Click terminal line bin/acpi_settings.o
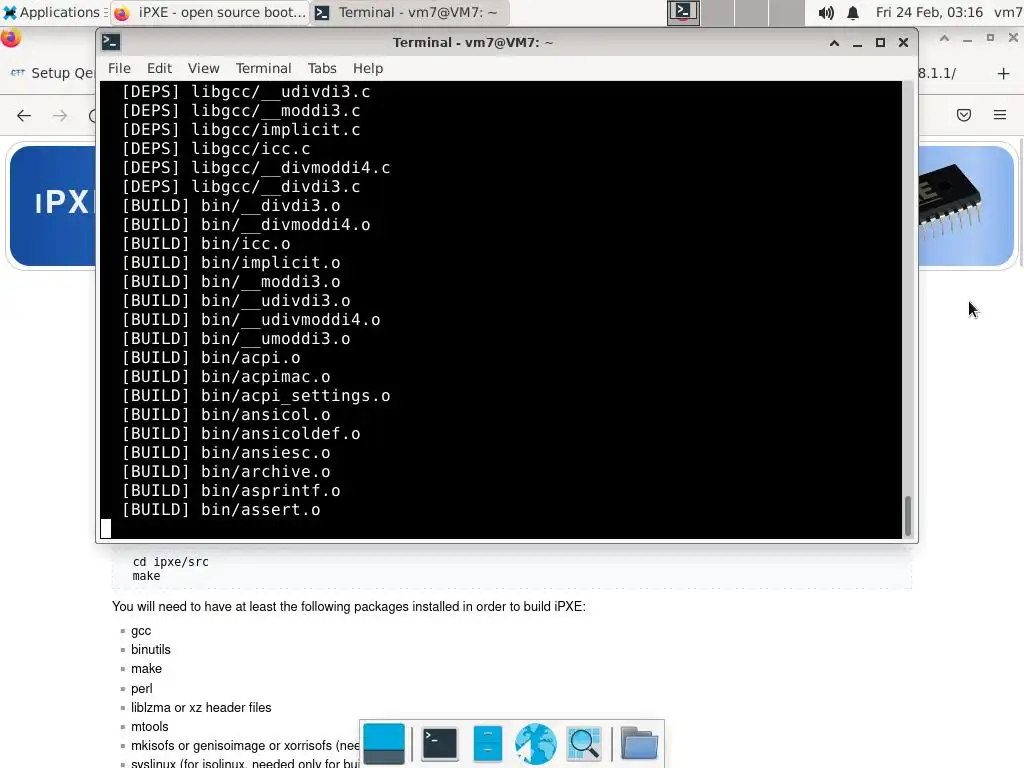The width and height of the screenshot is (1024, 768). [x=256, y=396]
